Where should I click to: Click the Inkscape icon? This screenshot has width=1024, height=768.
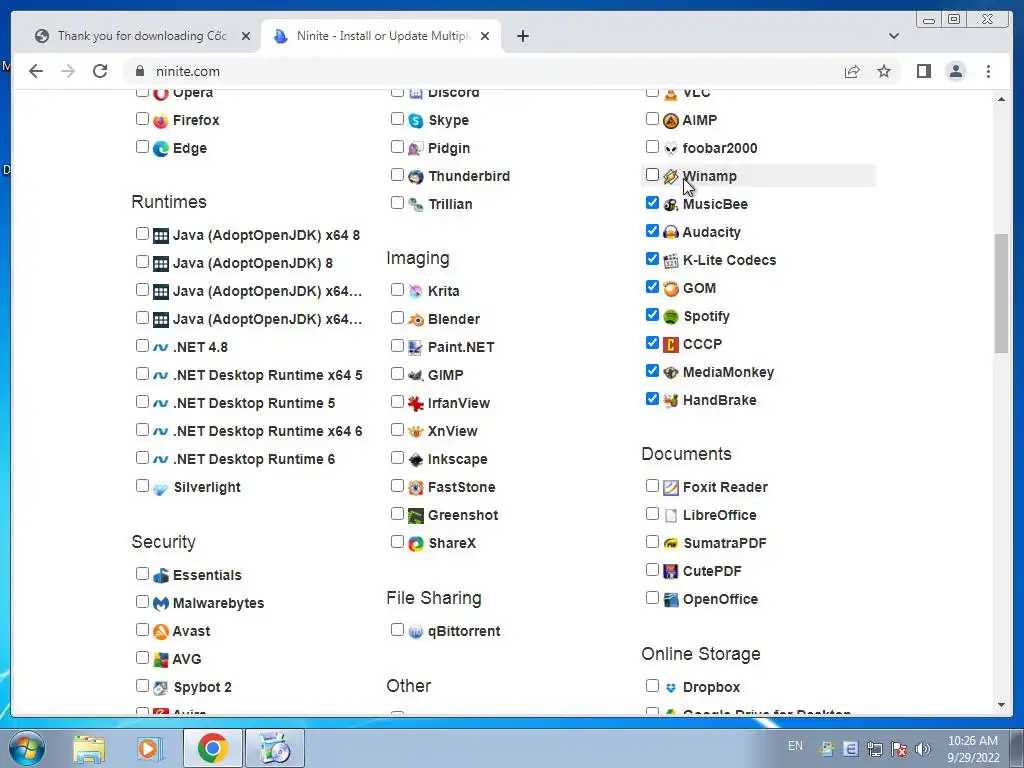coord(416,460)
